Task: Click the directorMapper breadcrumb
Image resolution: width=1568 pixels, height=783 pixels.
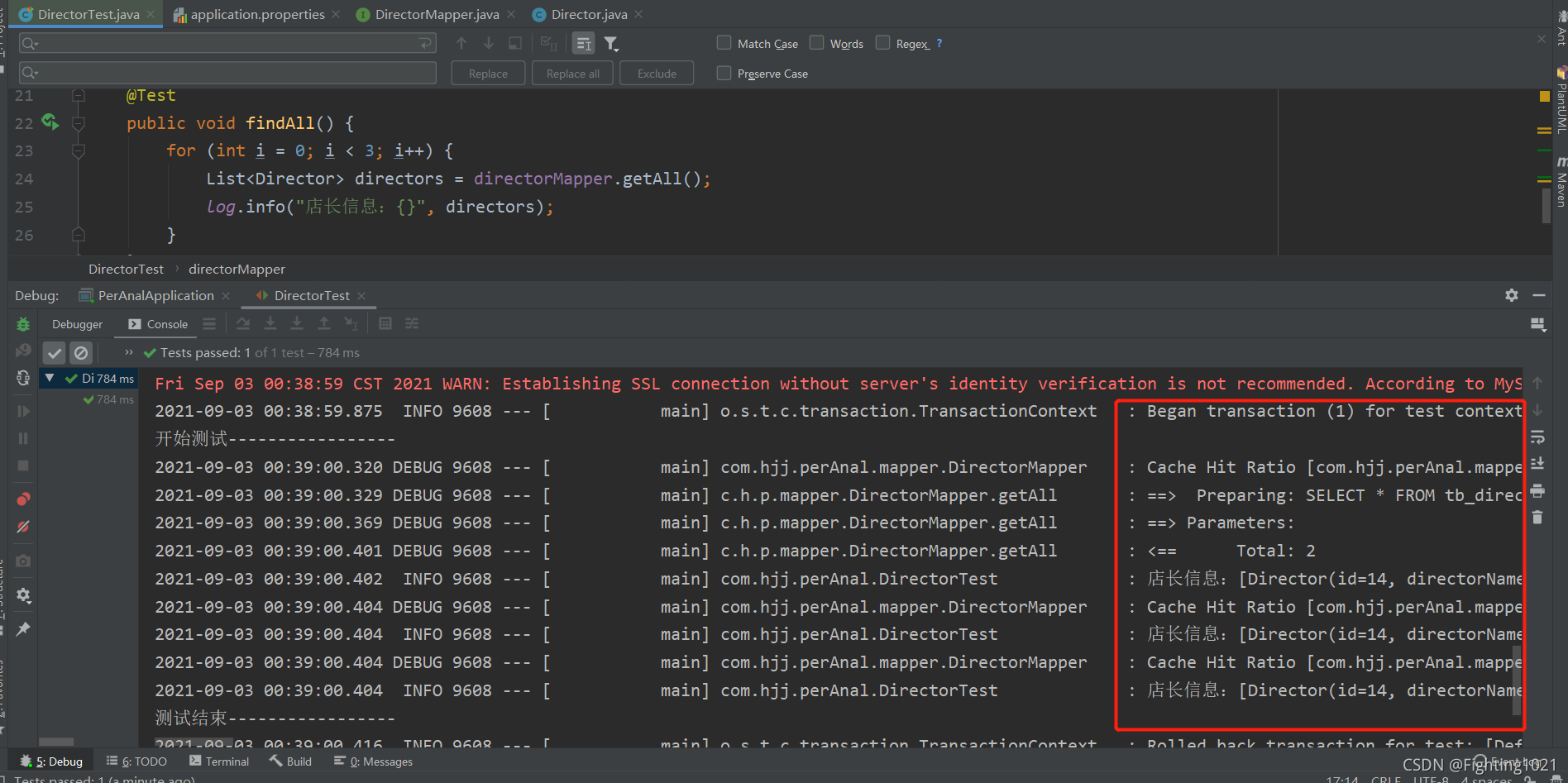Action: point(237,269)
